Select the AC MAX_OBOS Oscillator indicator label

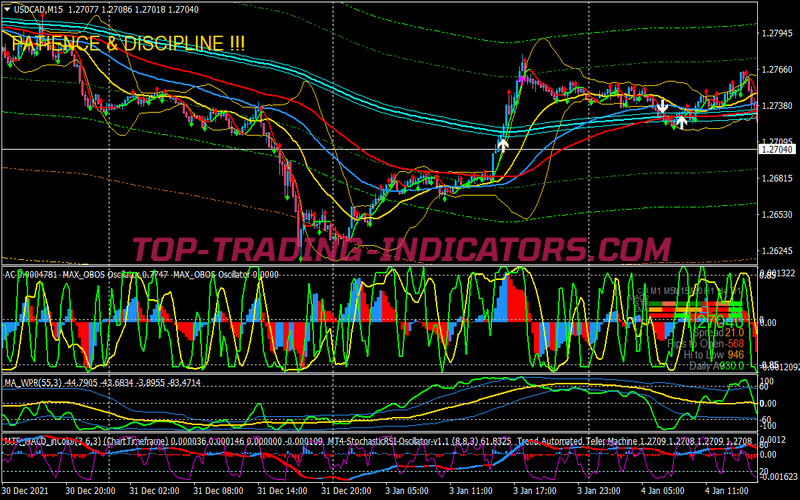point(141,275)
